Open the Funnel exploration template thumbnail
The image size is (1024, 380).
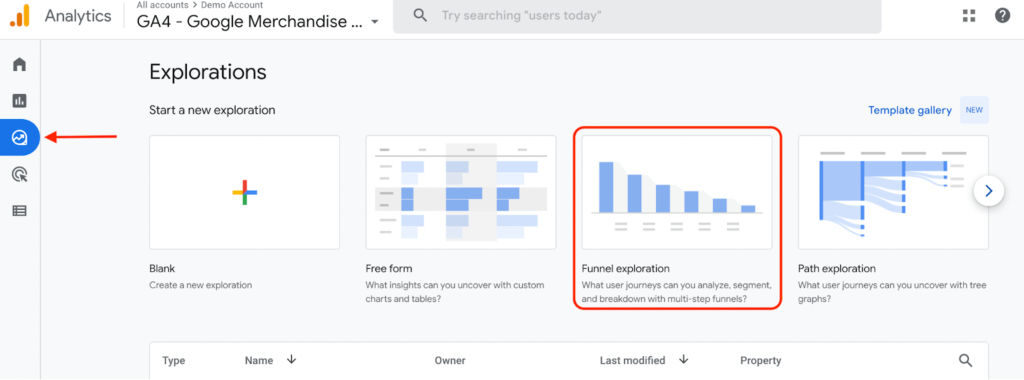[x=677, y=193]
